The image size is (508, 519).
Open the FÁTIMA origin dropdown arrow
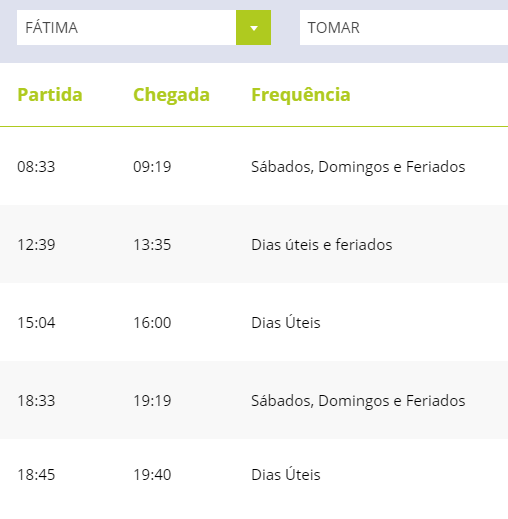[253, 28]
